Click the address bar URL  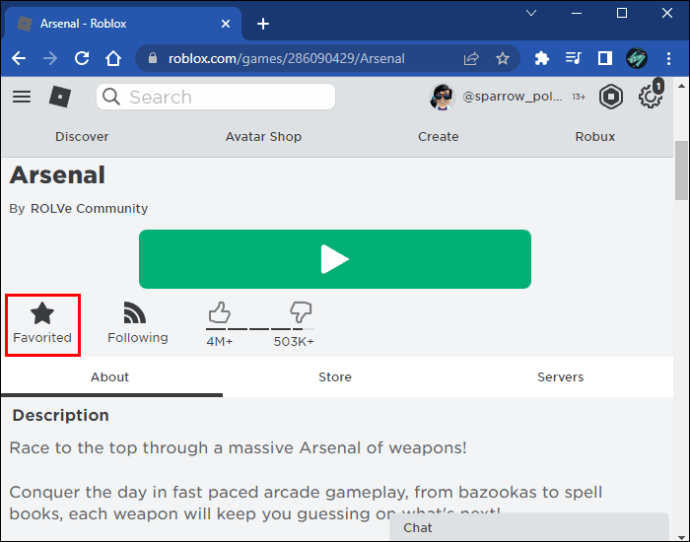point(286,59)
